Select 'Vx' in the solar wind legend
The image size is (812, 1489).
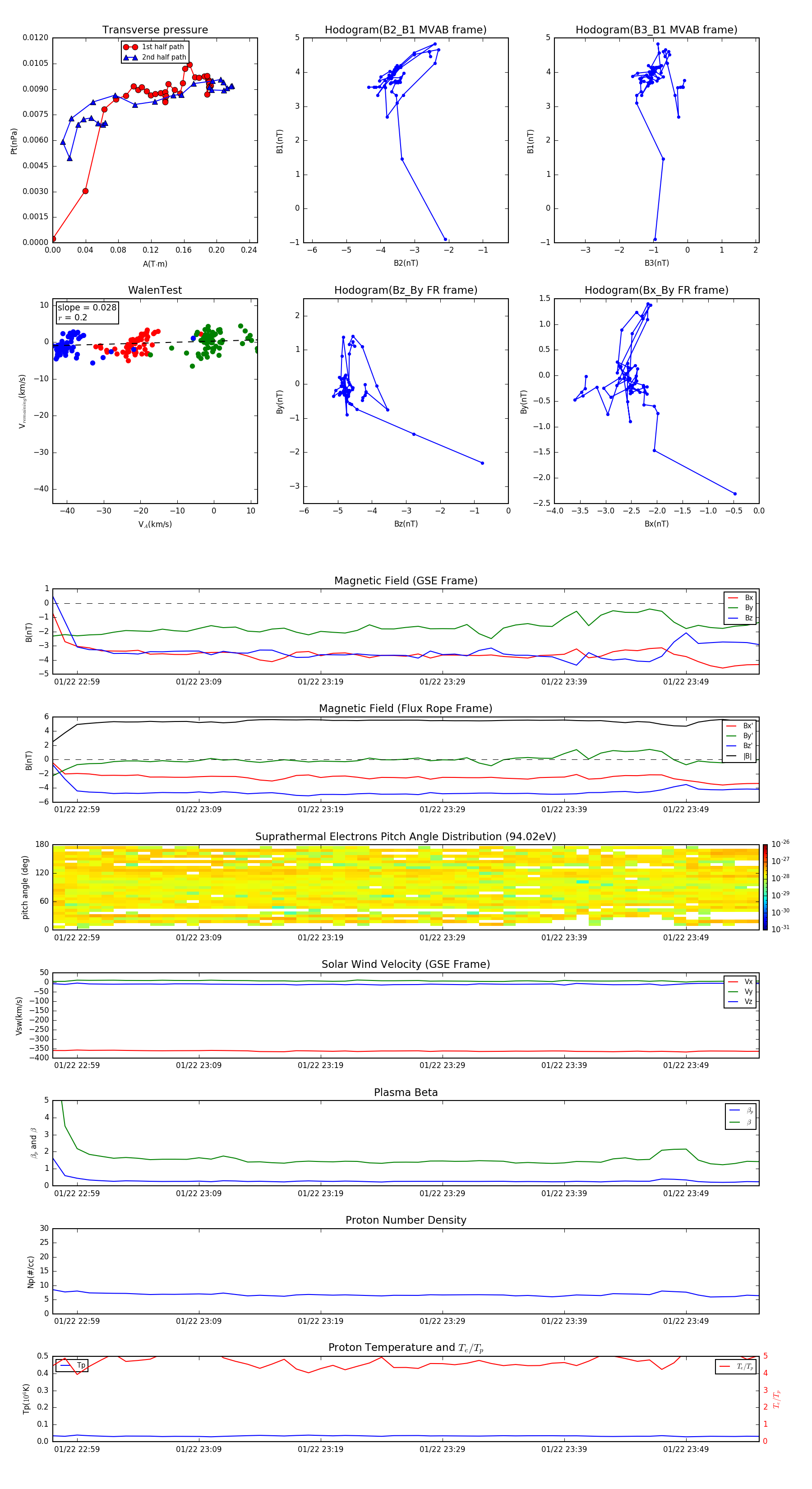click(x=741, y=981)
